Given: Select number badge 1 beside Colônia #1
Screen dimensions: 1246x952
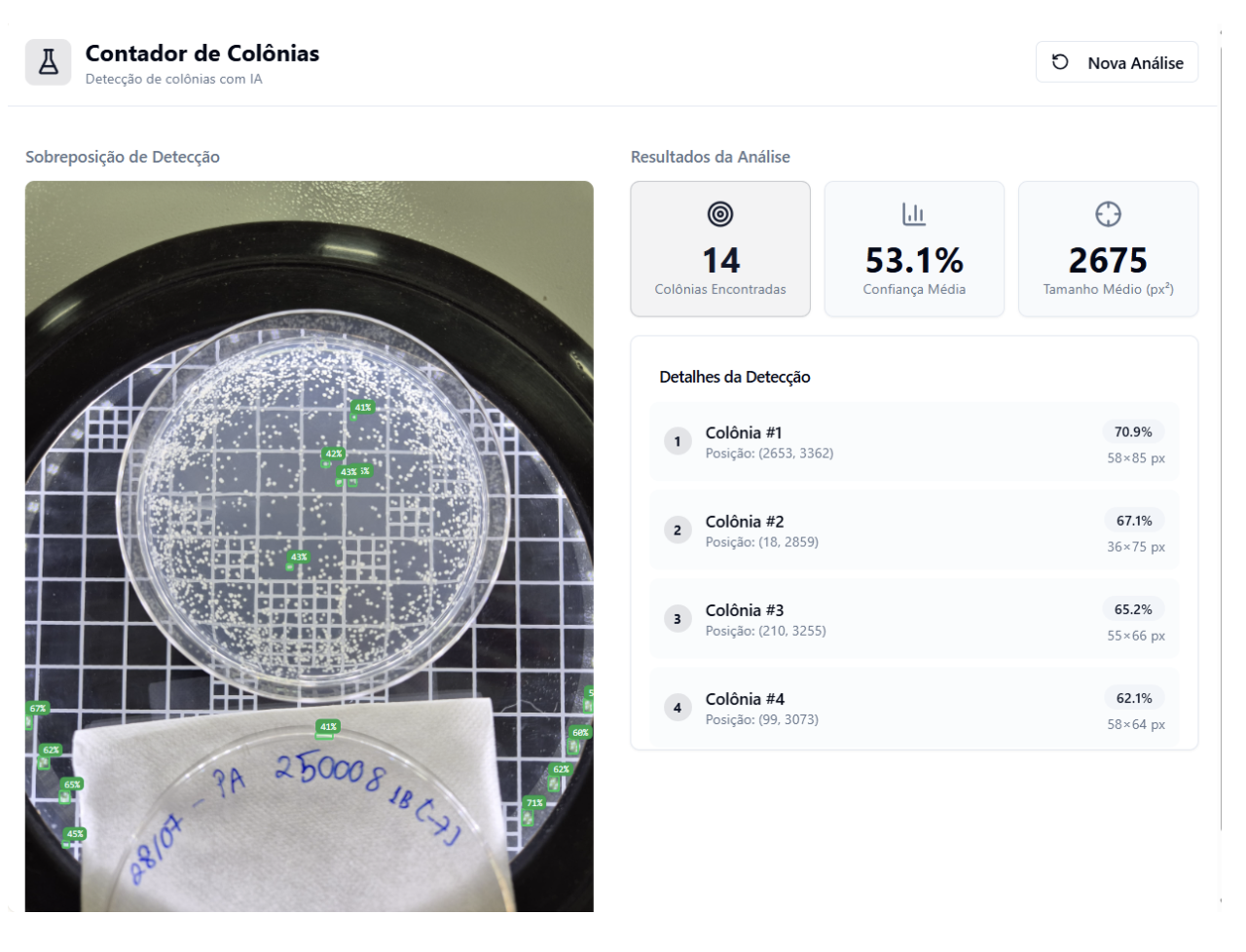Looking at the screenshot, I should [x=678, y=442].
